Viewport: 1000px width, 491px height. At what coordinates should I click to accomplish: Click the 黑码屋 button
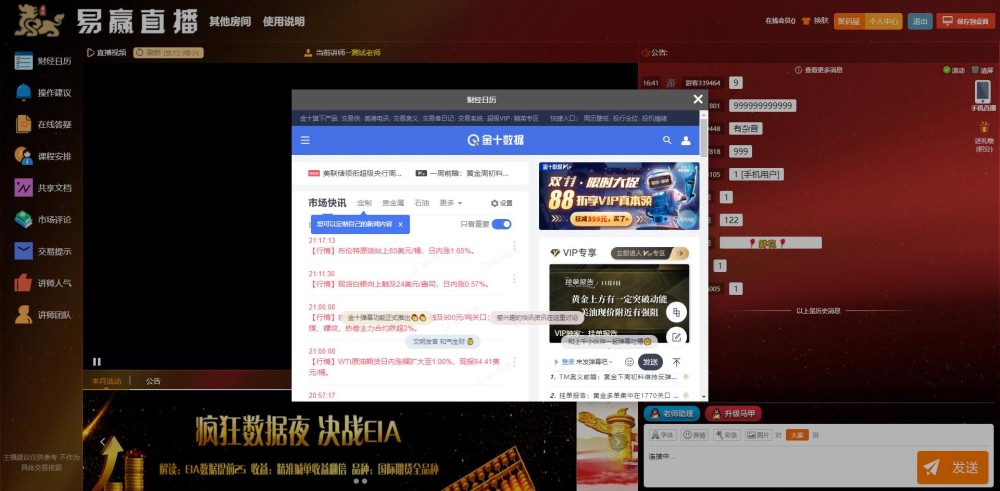point(849,21)
